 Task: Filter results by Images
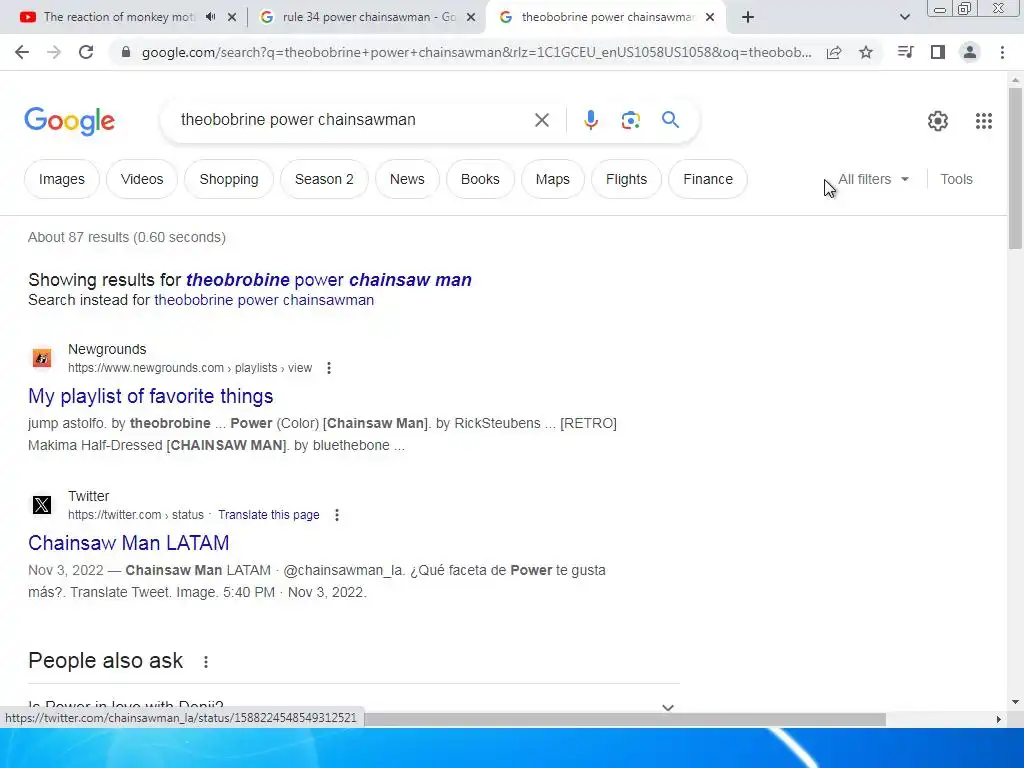62,179
